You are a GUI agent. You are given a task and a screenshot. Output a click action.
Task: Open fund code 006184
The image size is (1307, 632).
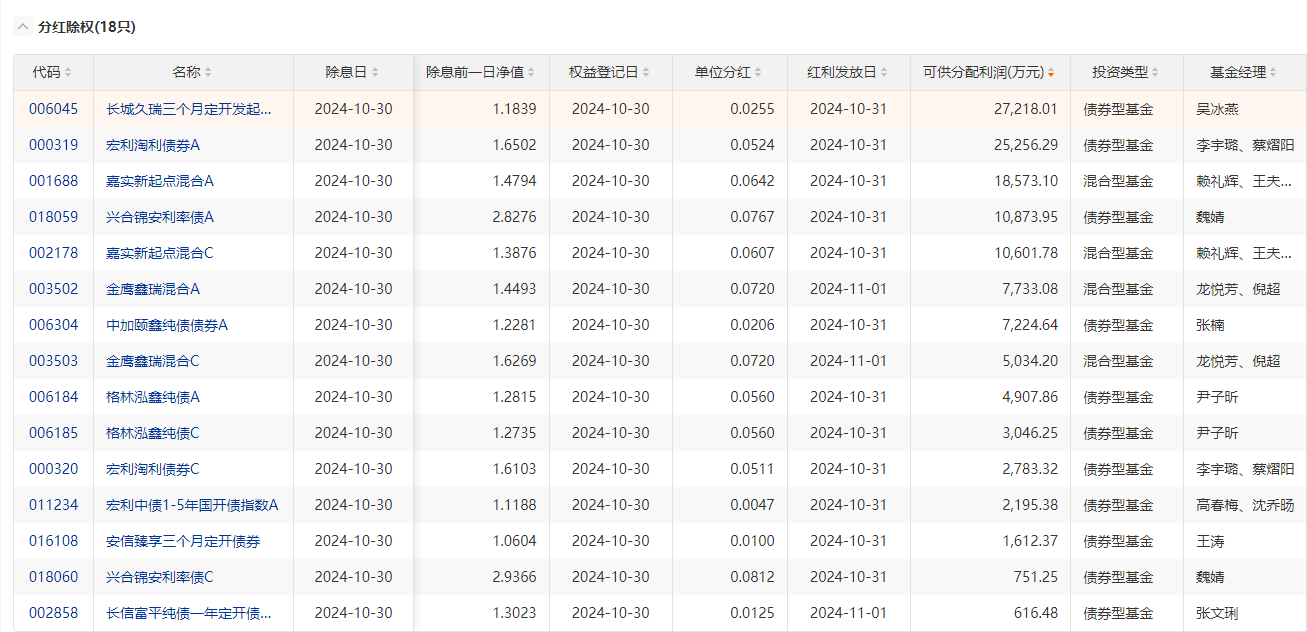(53, 397)
